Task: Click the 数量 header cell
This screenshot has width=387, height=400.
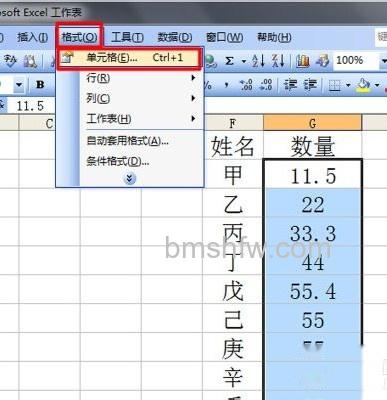Action: tap(312, 145)
